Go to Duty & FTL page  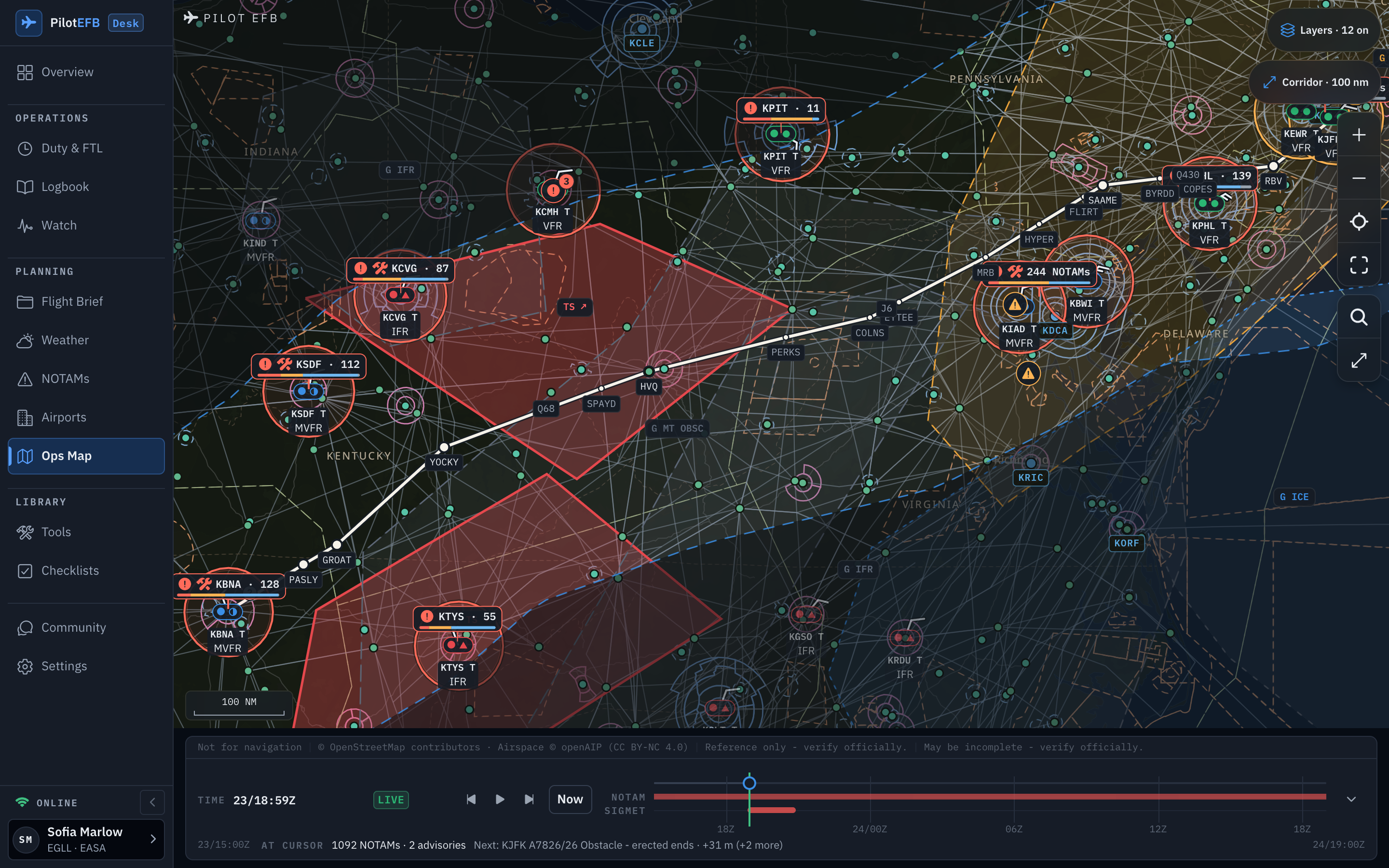[86, 149]
